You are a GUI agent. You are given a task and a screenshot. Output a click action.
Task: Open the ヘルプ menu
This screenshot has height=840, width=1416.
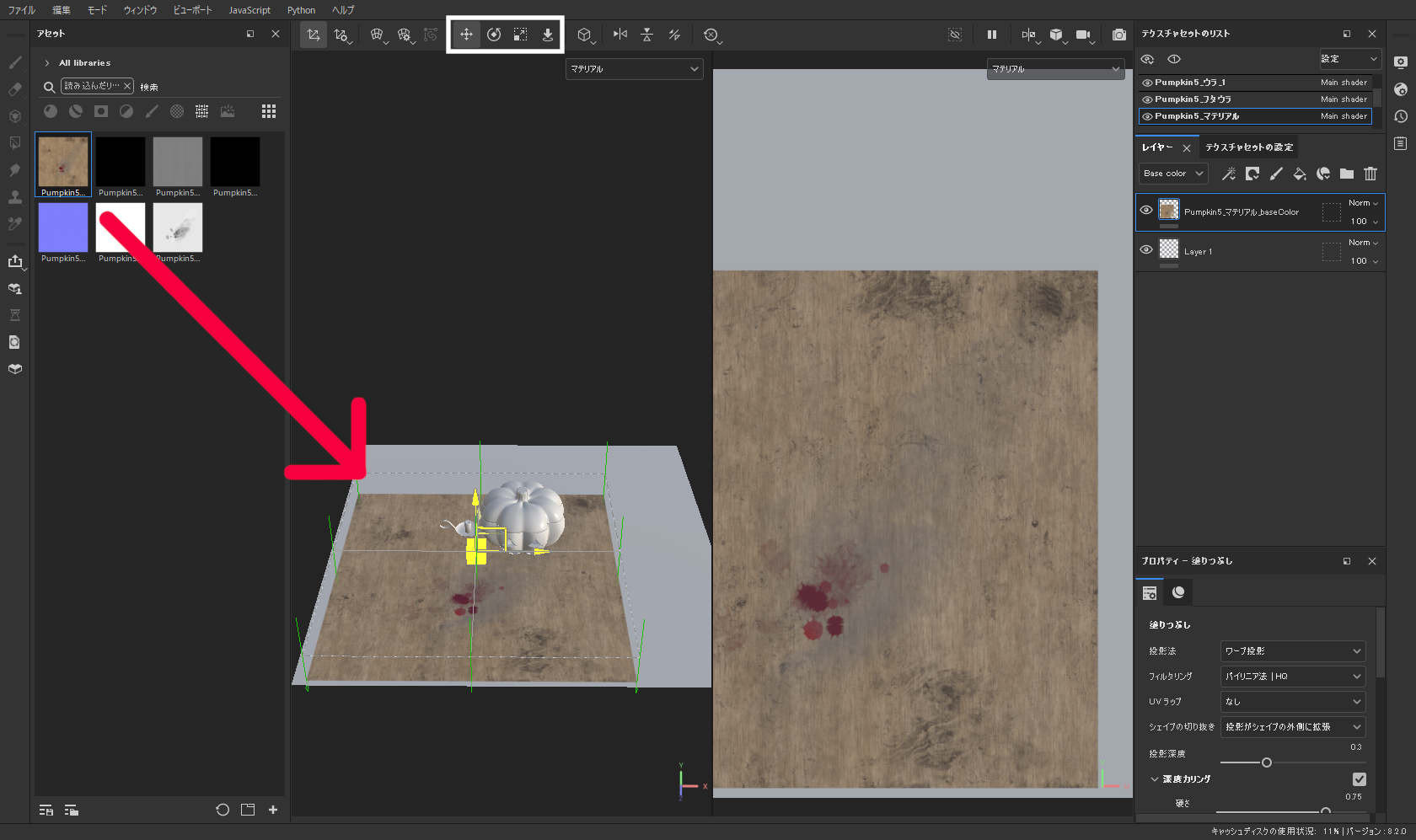(343, 10)
